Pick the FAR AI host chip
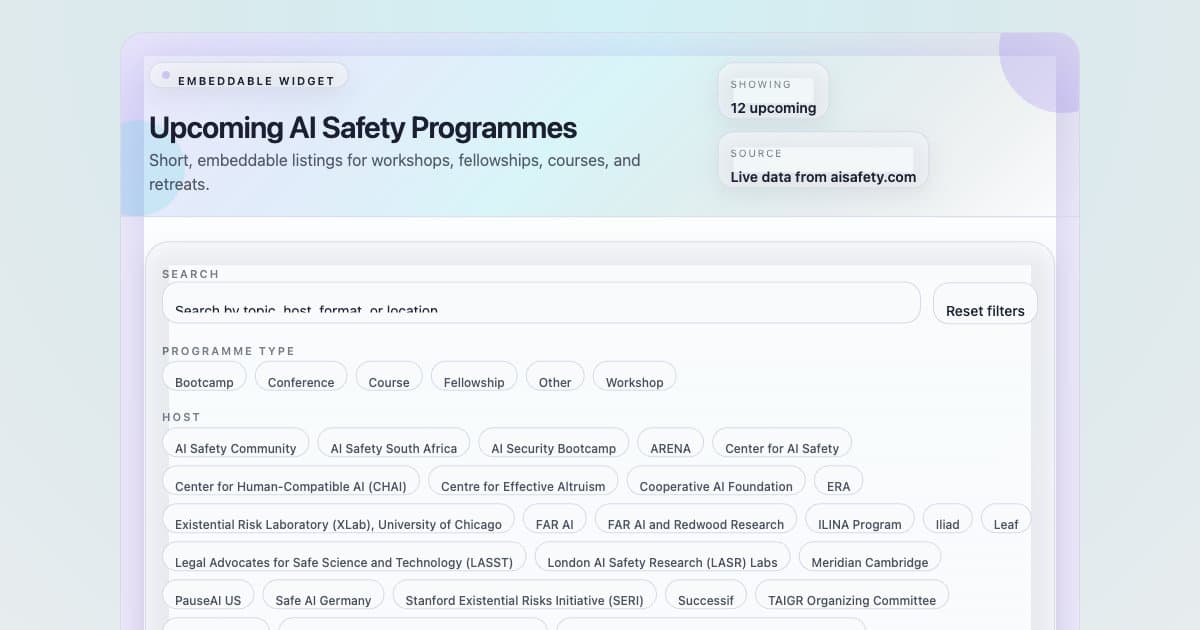The height and width of the screenshot is (630, 1200). pos(555,519)
